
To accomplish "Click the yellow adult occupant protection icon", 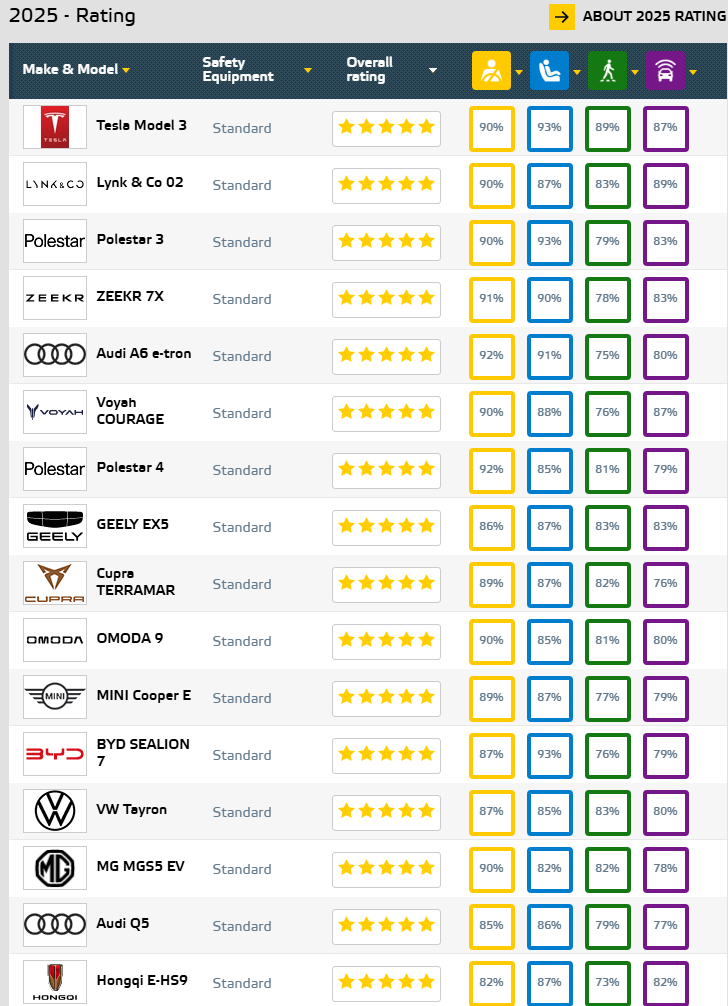I will (491, 71).
